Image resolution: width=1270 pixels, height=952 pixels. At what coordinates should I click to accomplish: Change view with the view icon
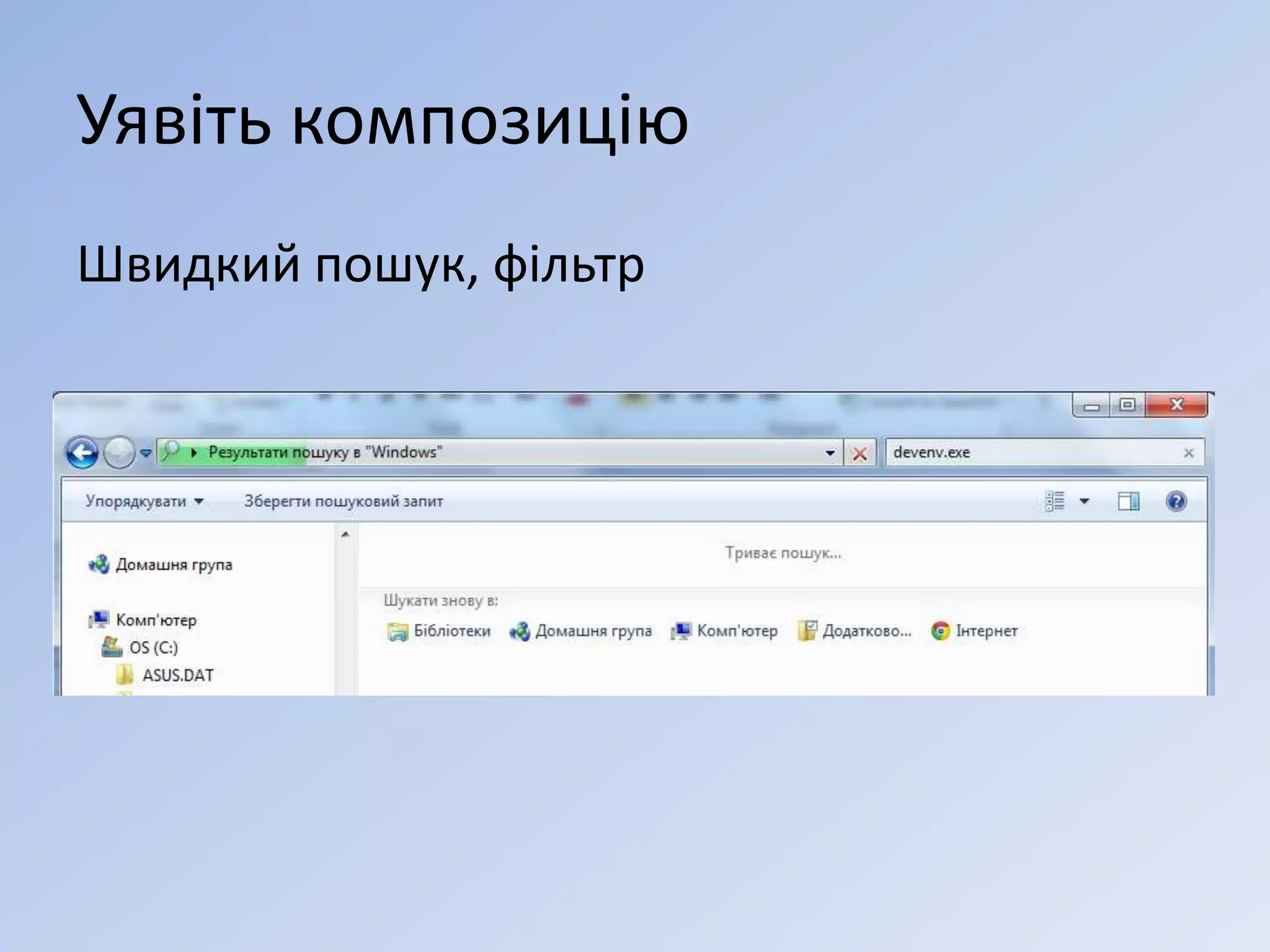(1055, 501)
